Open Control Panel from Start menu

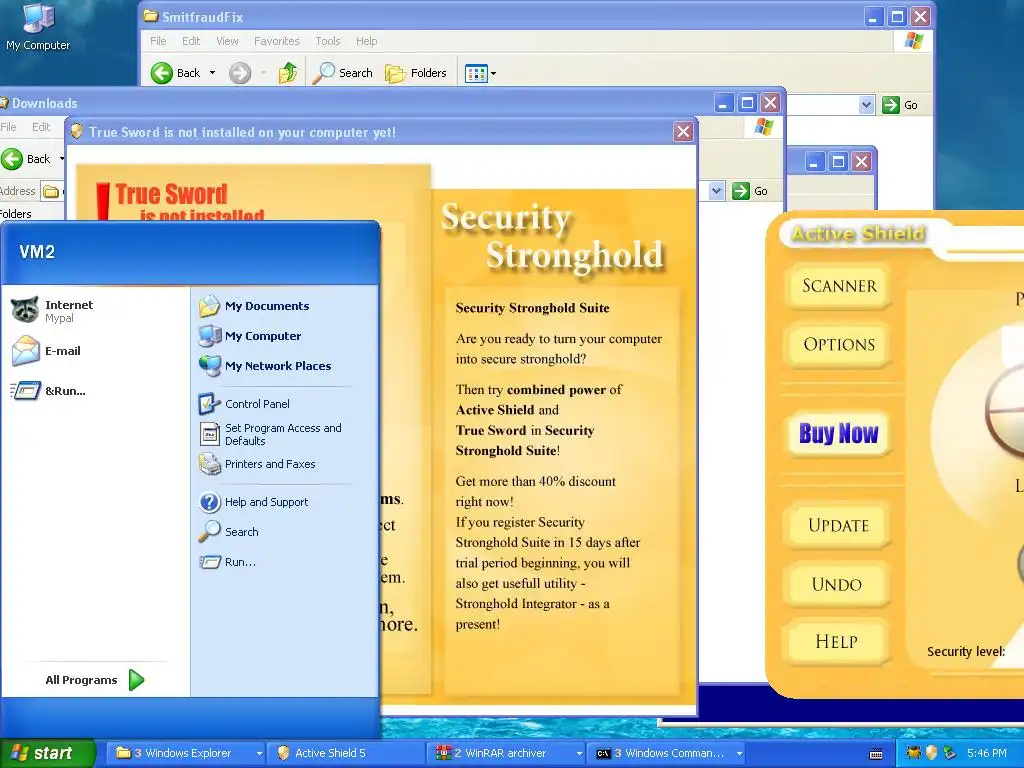[244, 404]
